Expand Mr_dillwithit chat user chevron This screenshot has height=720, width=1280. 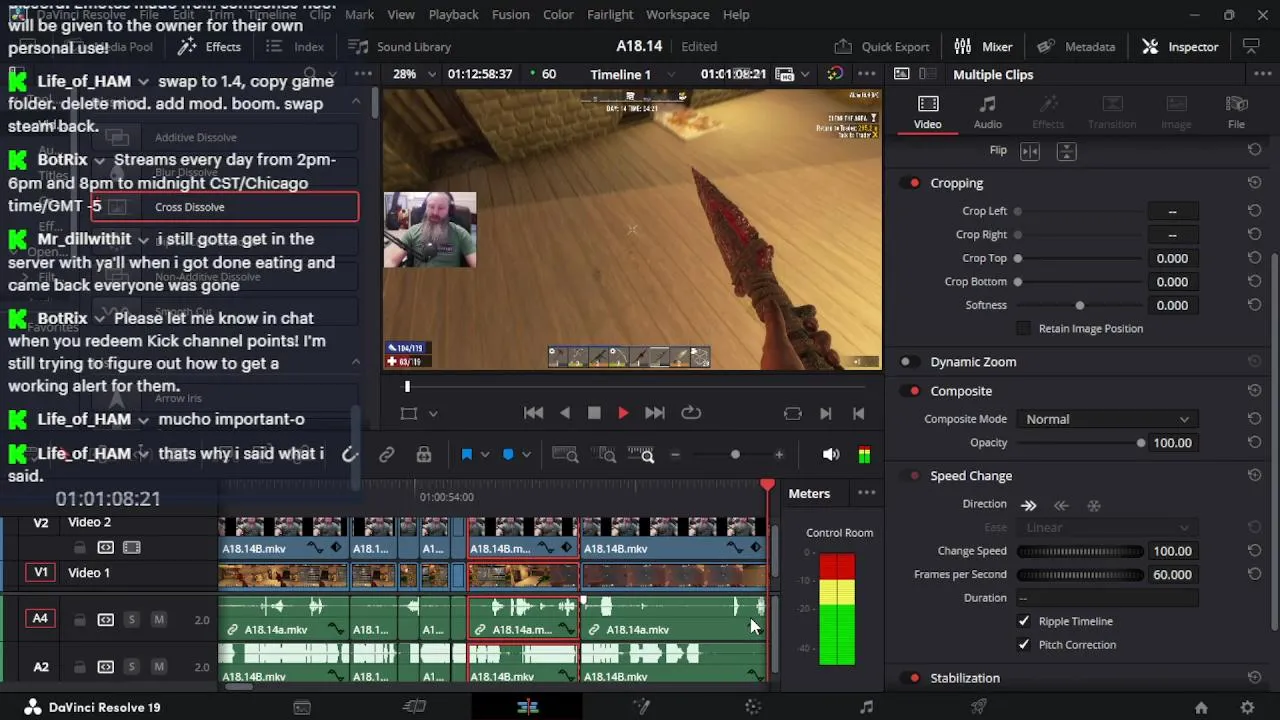pos(143,240)
